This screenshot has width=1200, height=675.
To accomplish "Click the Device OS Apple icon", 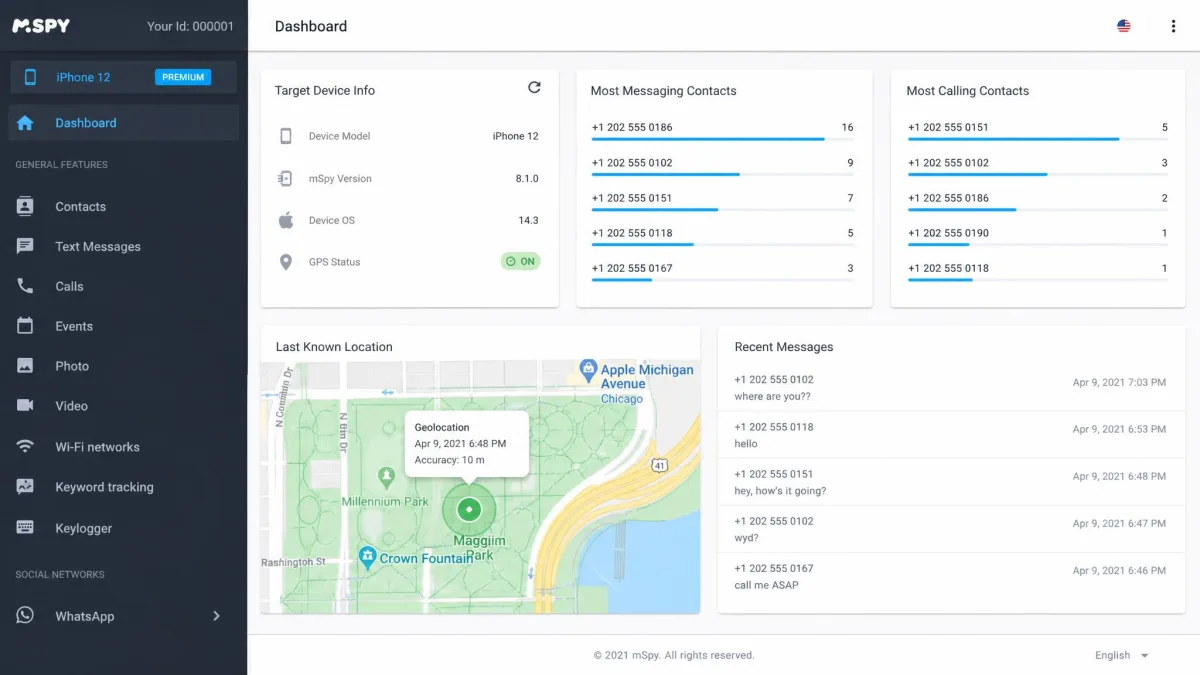I will pyautogui.click(x=286, y=220).
